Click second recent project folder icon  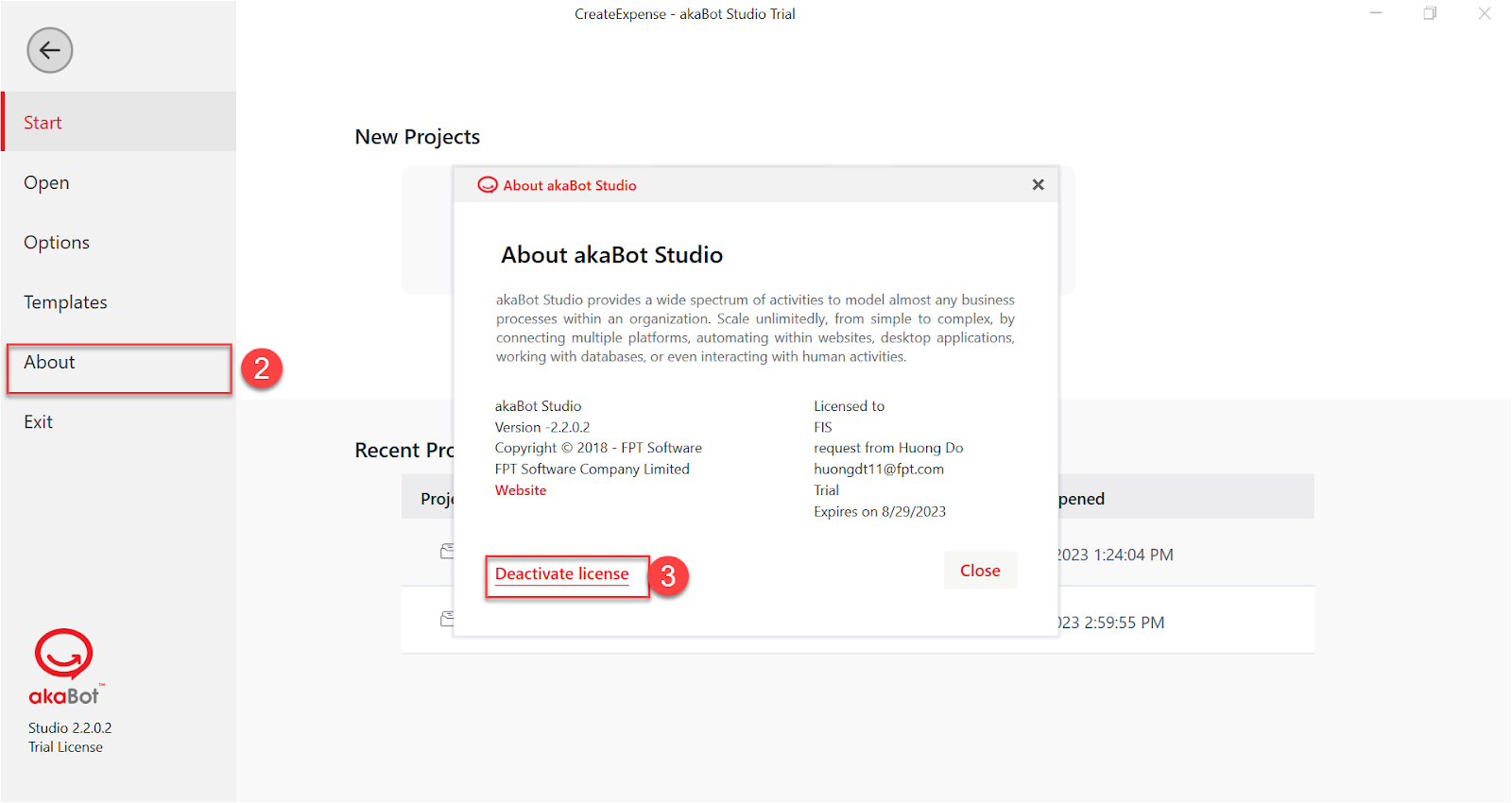[447, 619]
